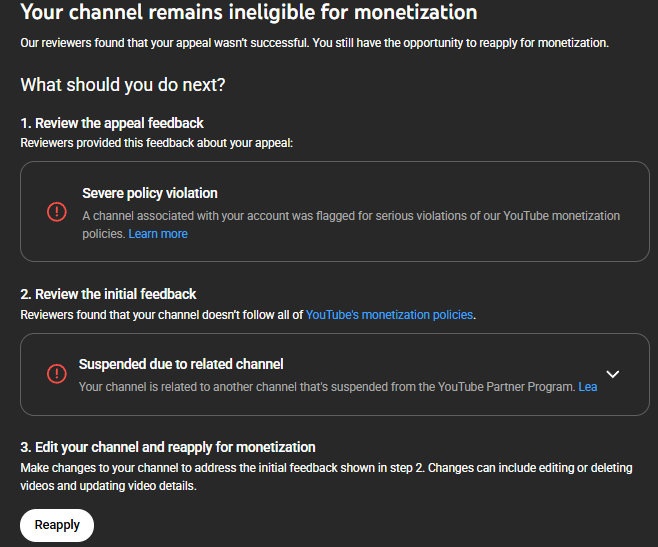Click 'Reviewers provided this feedback about your appeal' text
The image size is (658, 547).
pos(157,143)
